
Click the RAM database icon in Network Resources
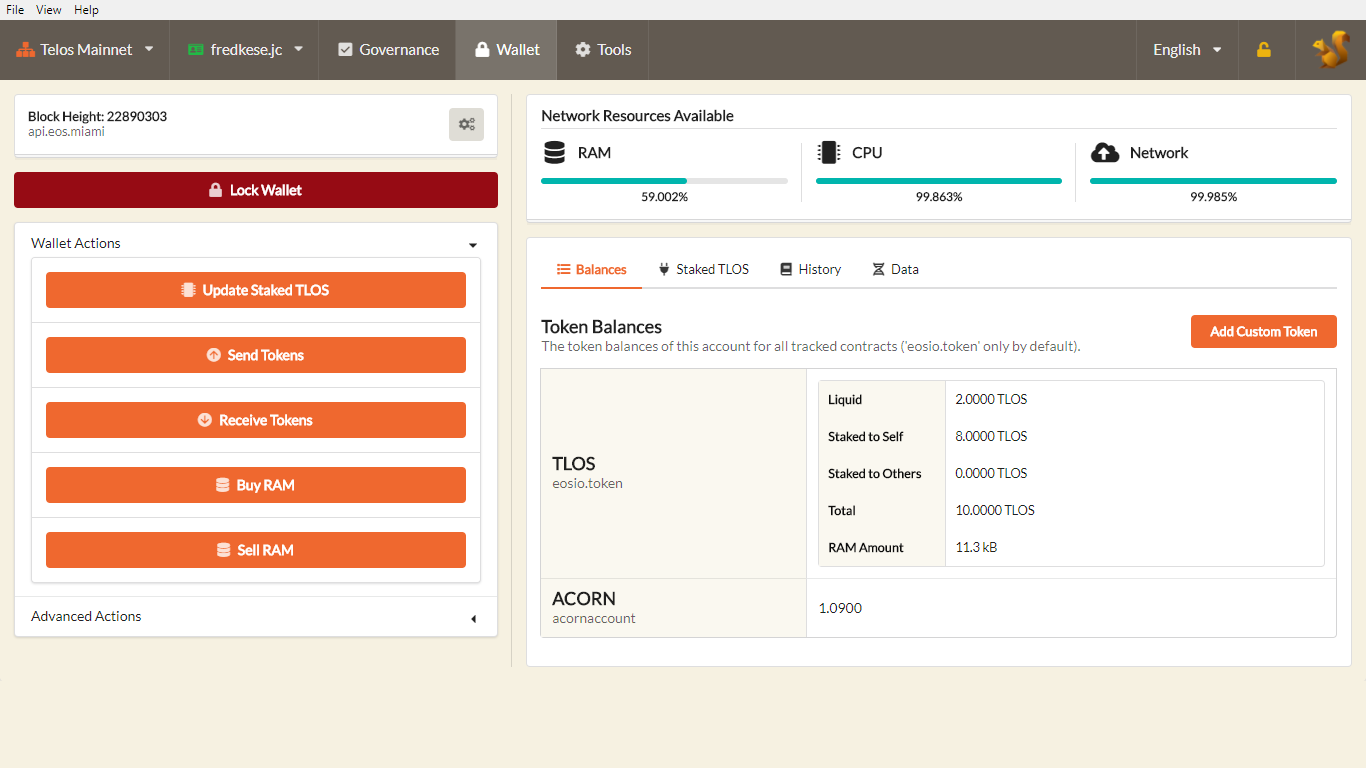(555, 153)
